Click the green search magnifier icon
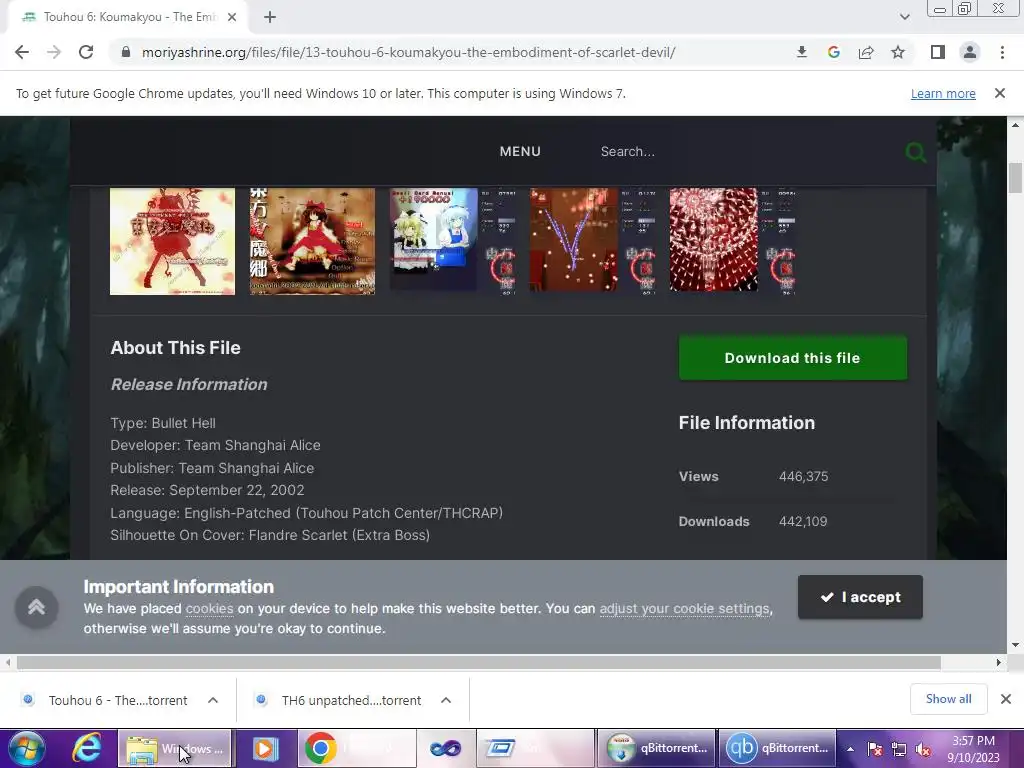The image size is (1024, 768). pyautogui.click(x=916, y=152)
